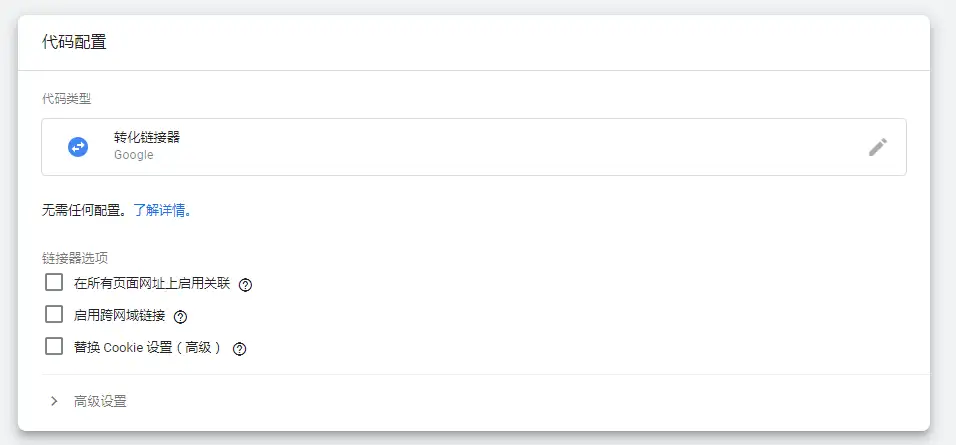Screen dimensions: 956x445
Task: Click the 链接器选项 section label
Action: pos(75,258)
